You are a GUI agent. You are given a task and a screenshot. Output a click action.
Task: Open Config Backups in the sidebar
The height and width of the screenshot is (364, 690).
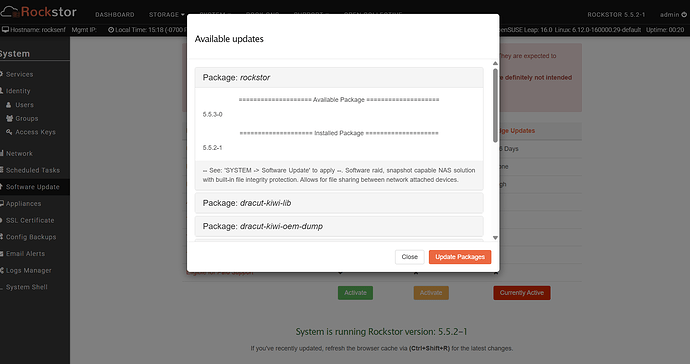pos(31,237)
